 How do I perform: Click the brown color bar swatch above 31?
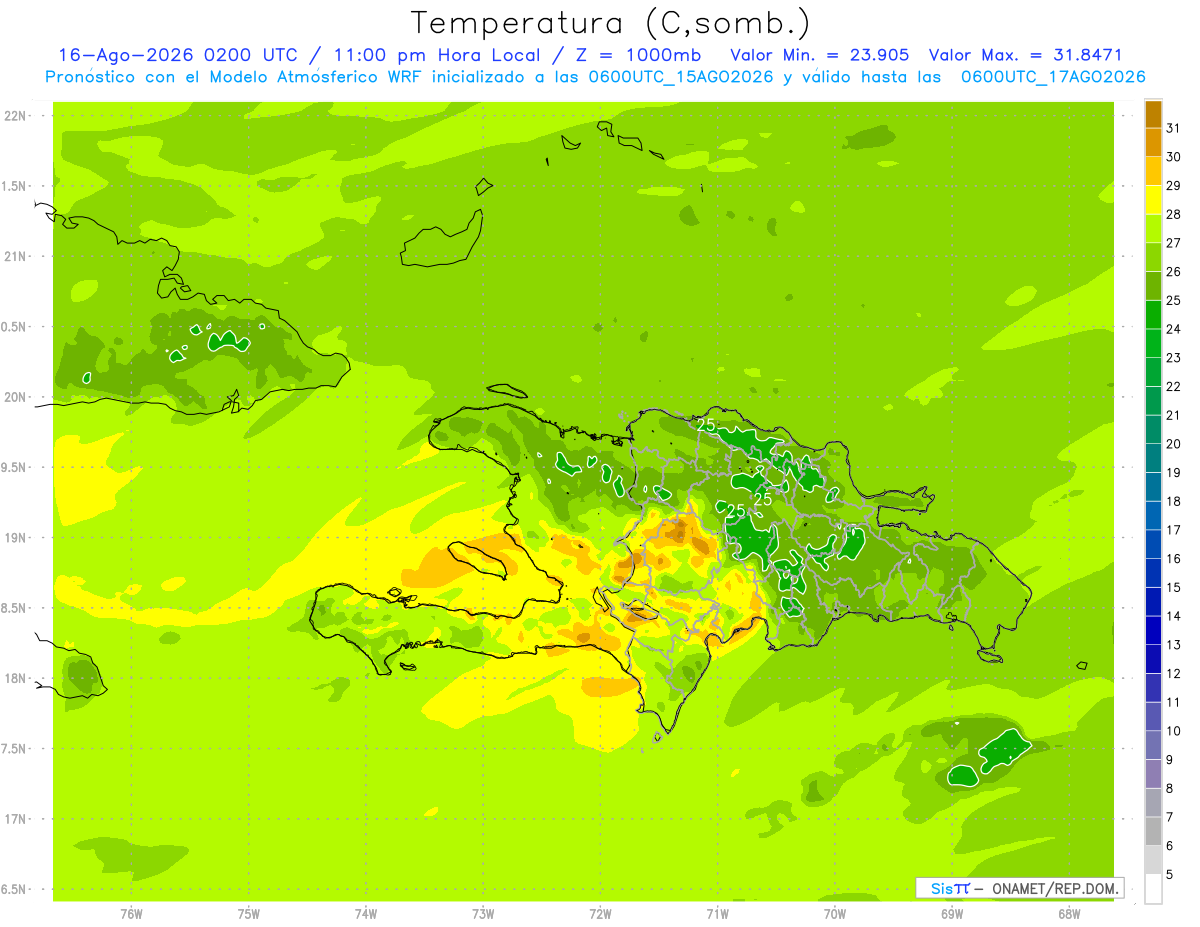[1153, 114]
